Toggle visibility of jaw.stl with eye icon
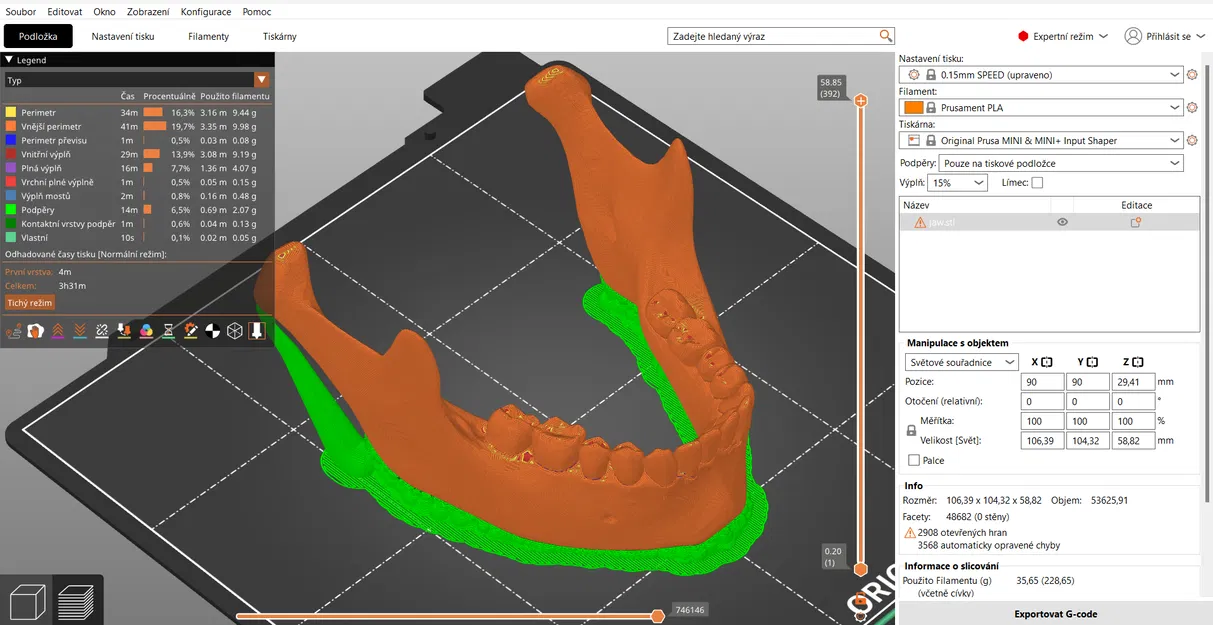Screen dimensions: 1213x625 [x=1062, y=221]
